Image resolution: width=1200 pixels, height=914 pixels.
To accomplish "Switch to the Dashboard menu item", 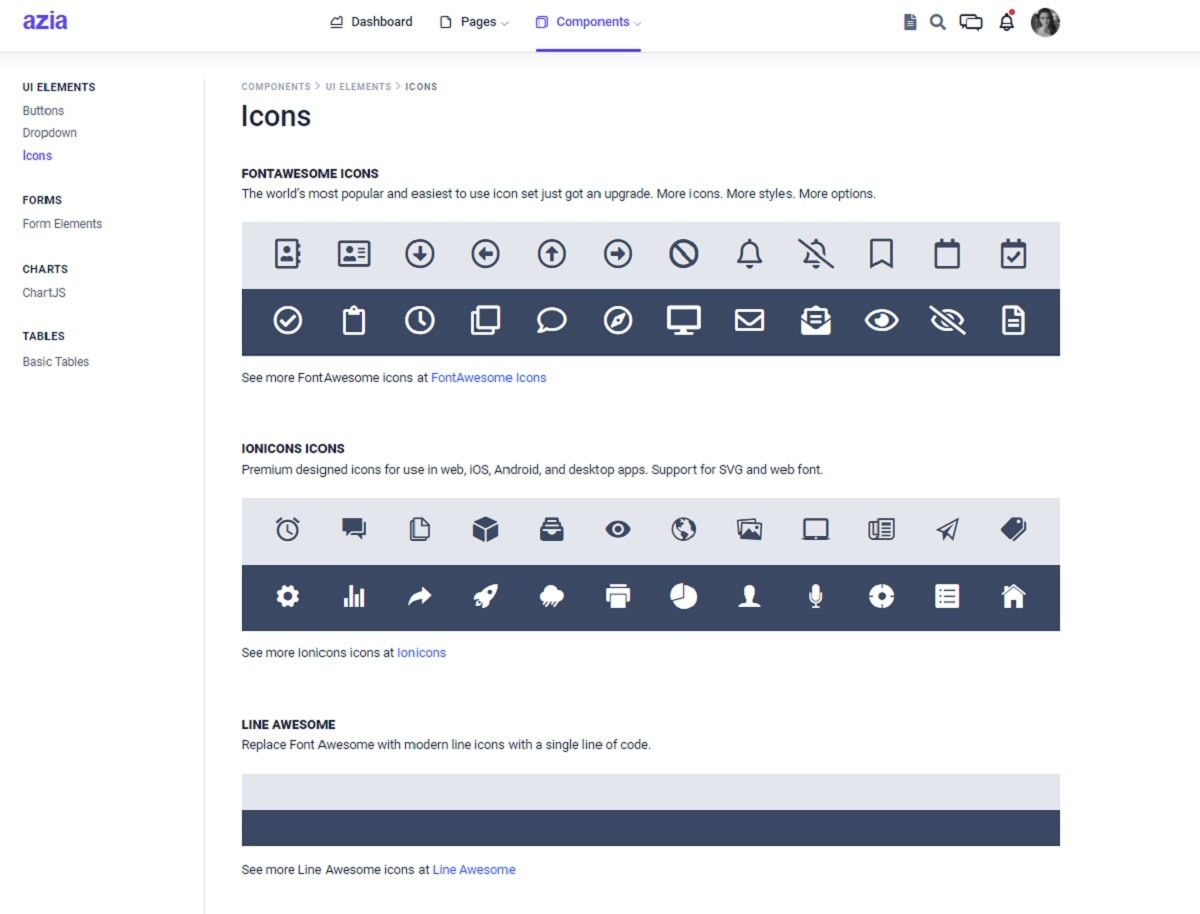I will tap(371, 21).
